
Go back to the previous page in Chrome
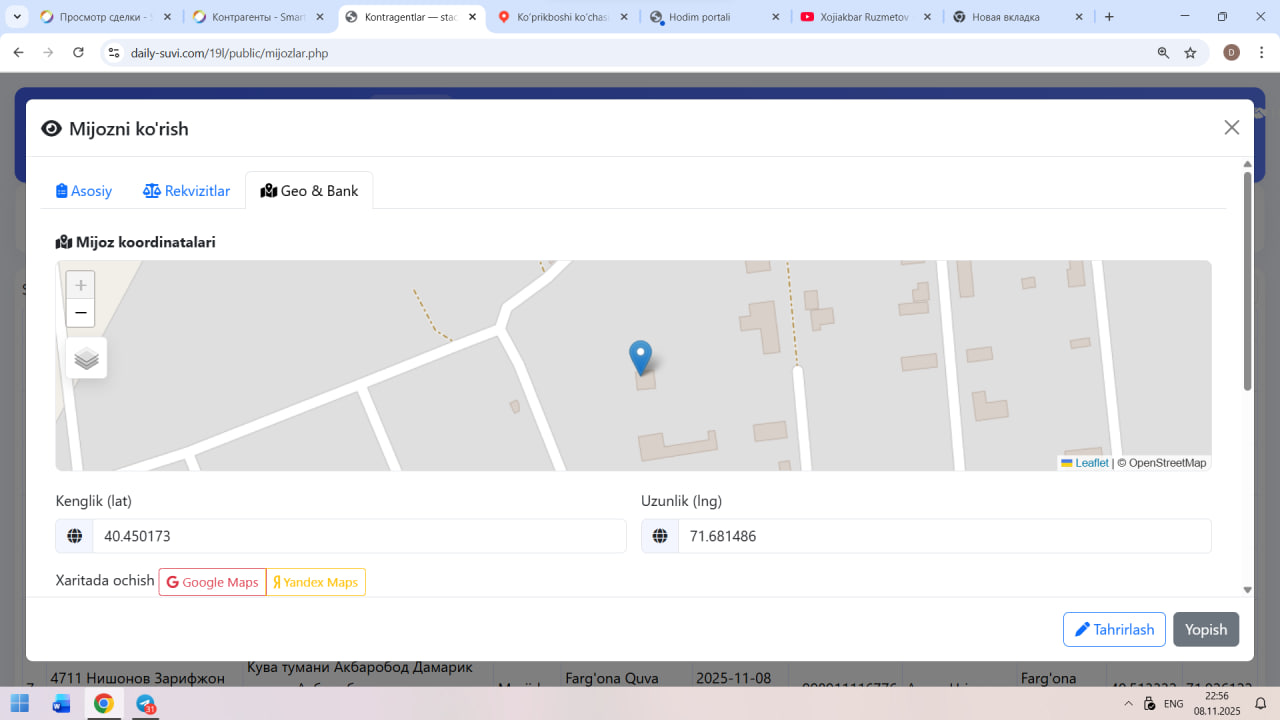click(18, 53)
